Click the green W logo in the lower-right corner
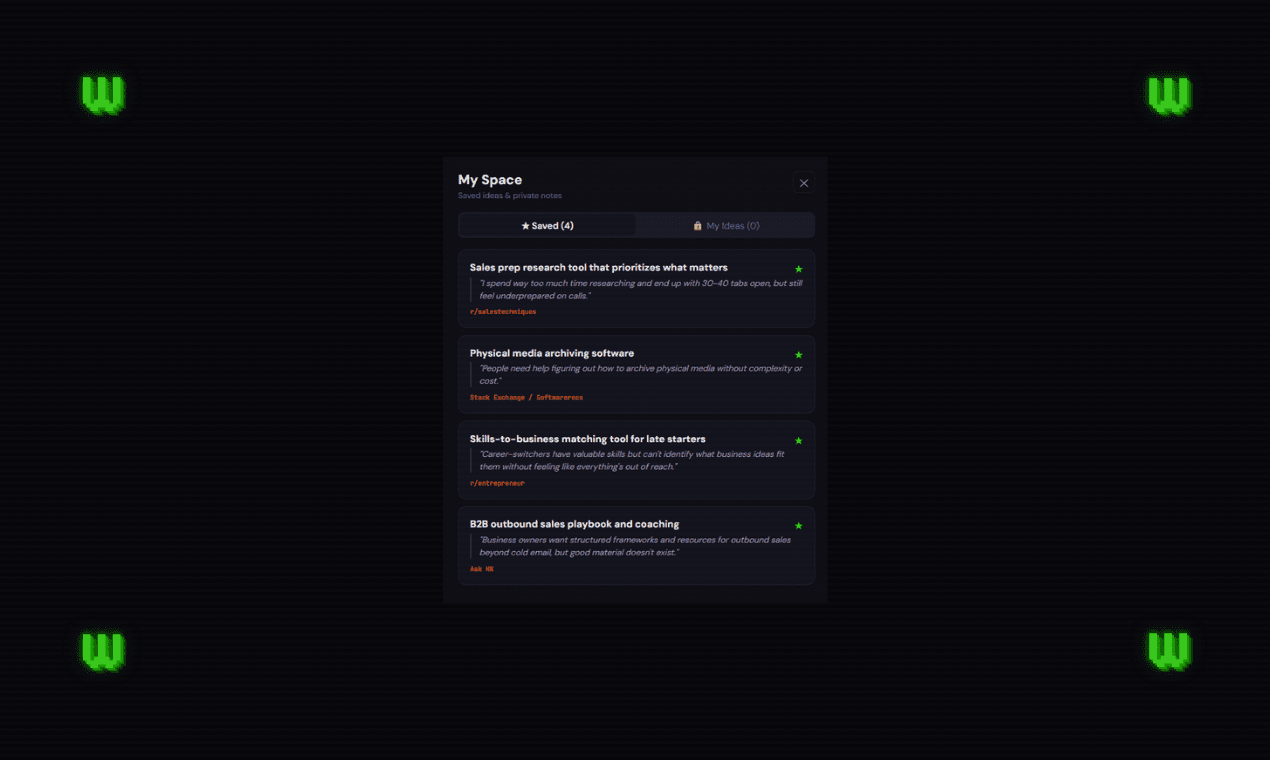Viewport: 1270px width, 760px height. pyautogui.click(x=1168, y=650)
